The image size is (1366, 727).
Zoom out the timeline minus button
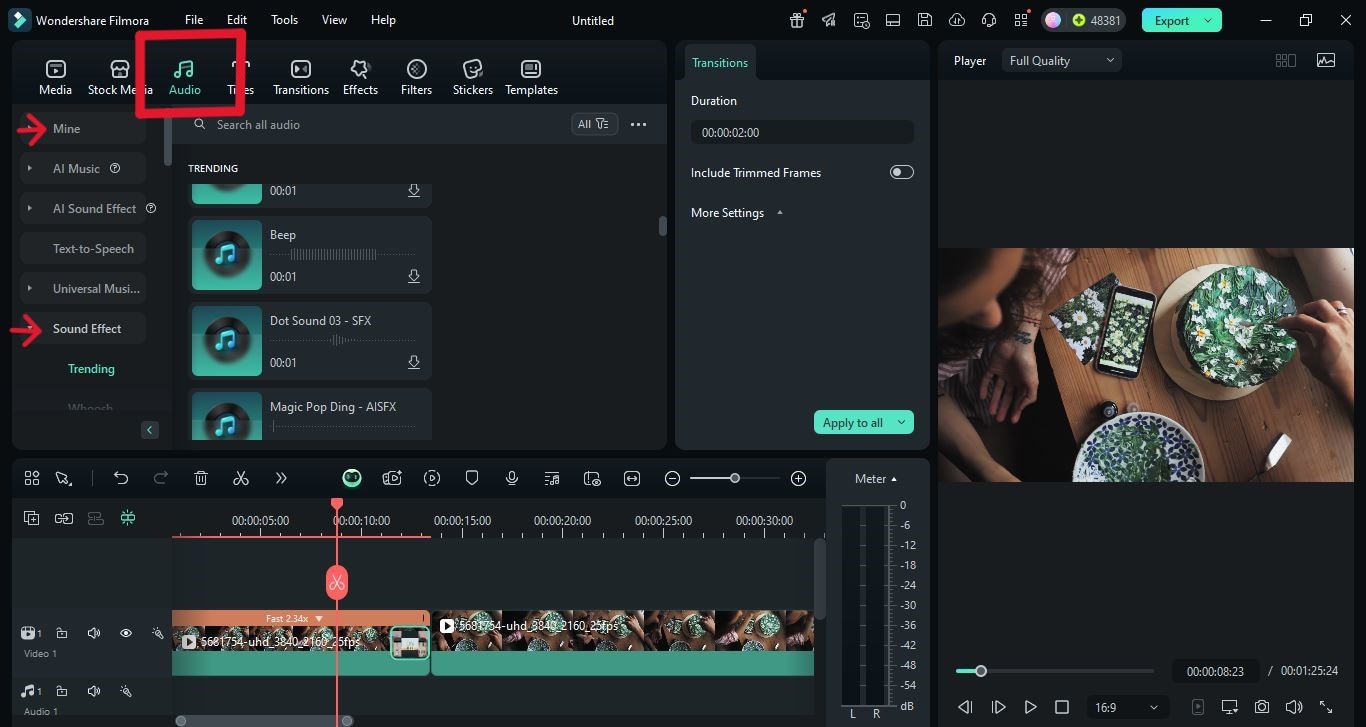672,479
